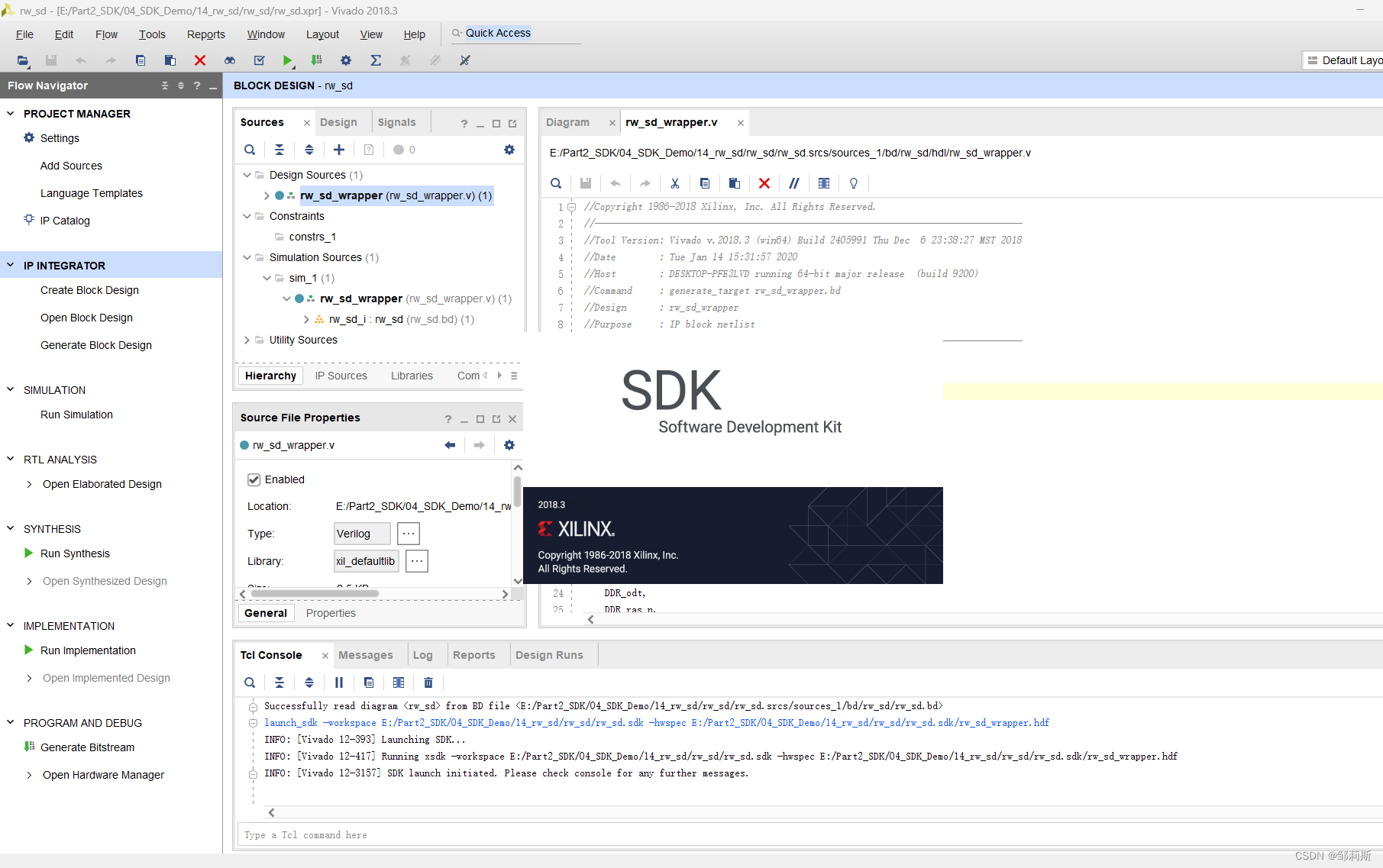Open the Tools menu
The height and width of the screenshot is (868, 1383).
152,34
